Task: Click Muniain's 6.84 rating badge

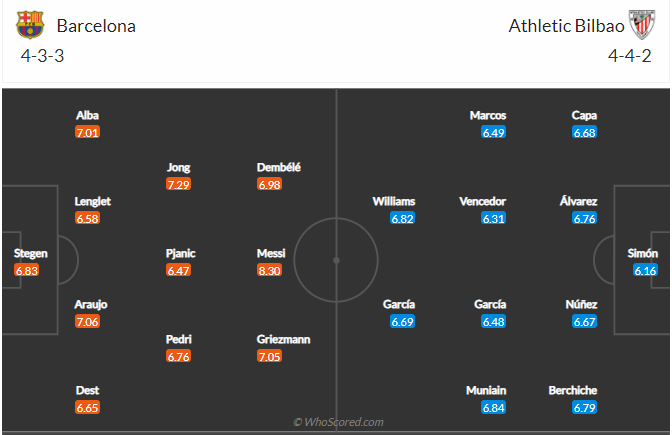Action: click(494, 407)
